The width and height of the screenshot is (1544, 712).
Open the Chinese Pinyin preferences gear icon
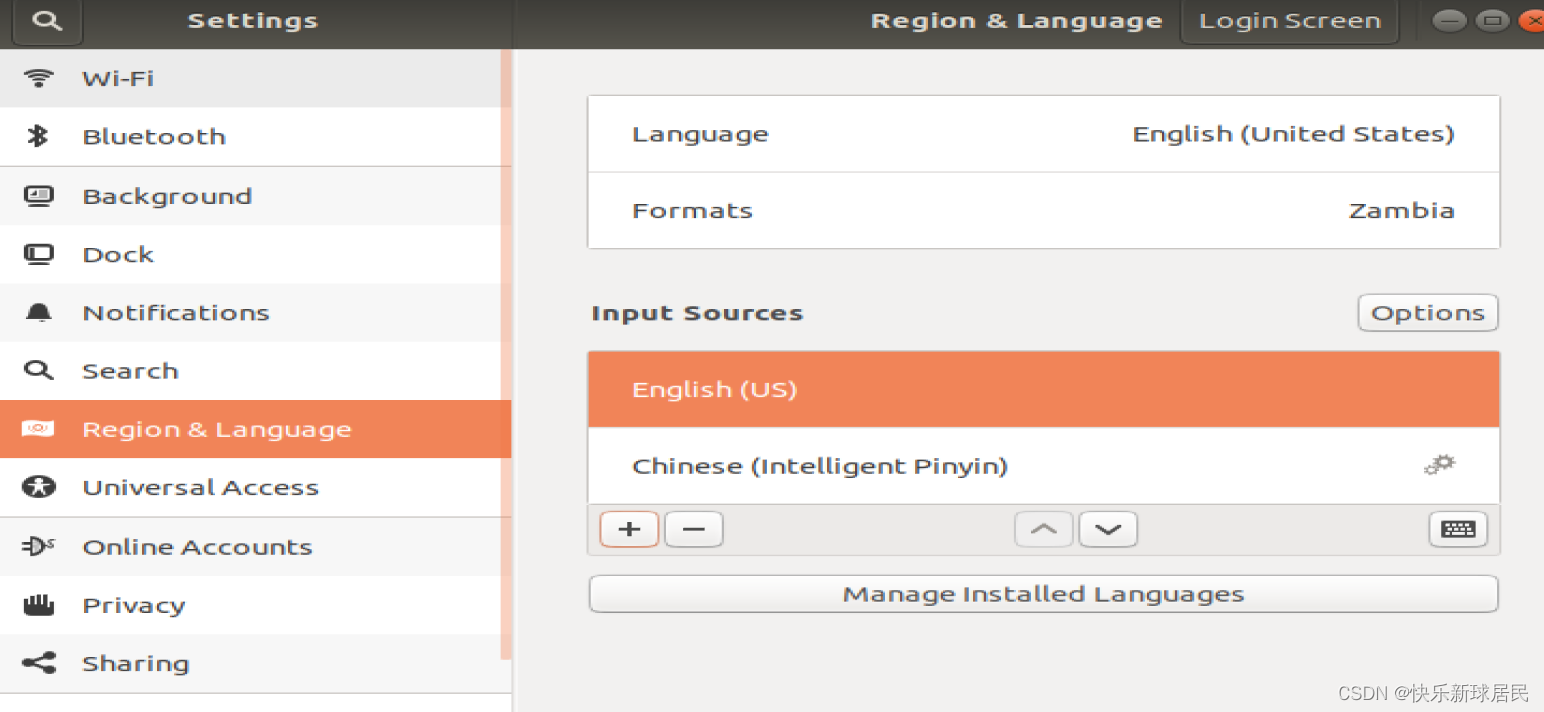coord(1439,464)
